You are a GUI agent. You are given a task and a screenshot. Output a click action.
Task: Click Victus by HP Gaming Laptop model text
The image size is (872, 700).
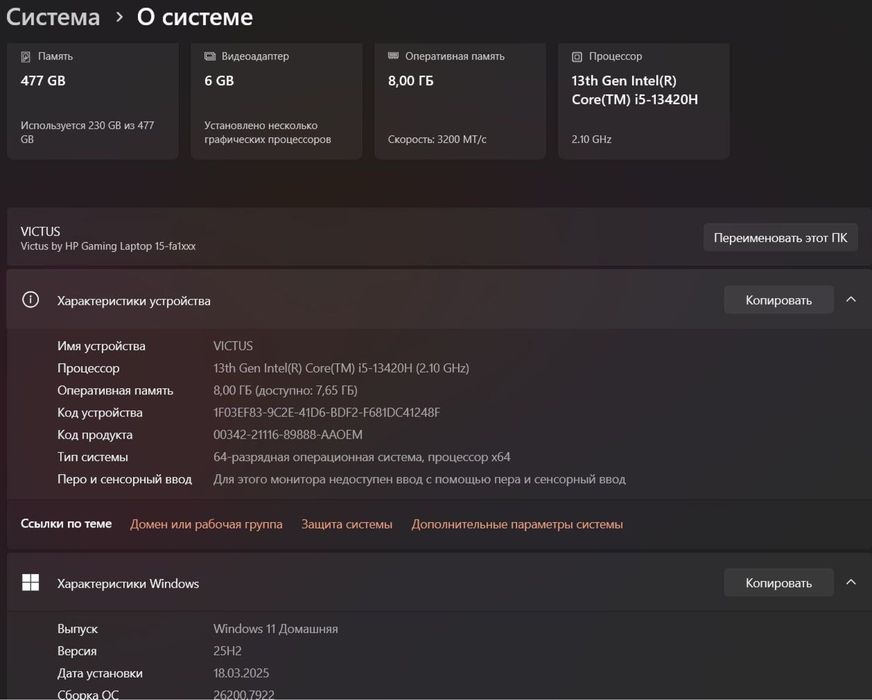pos(108,246)
